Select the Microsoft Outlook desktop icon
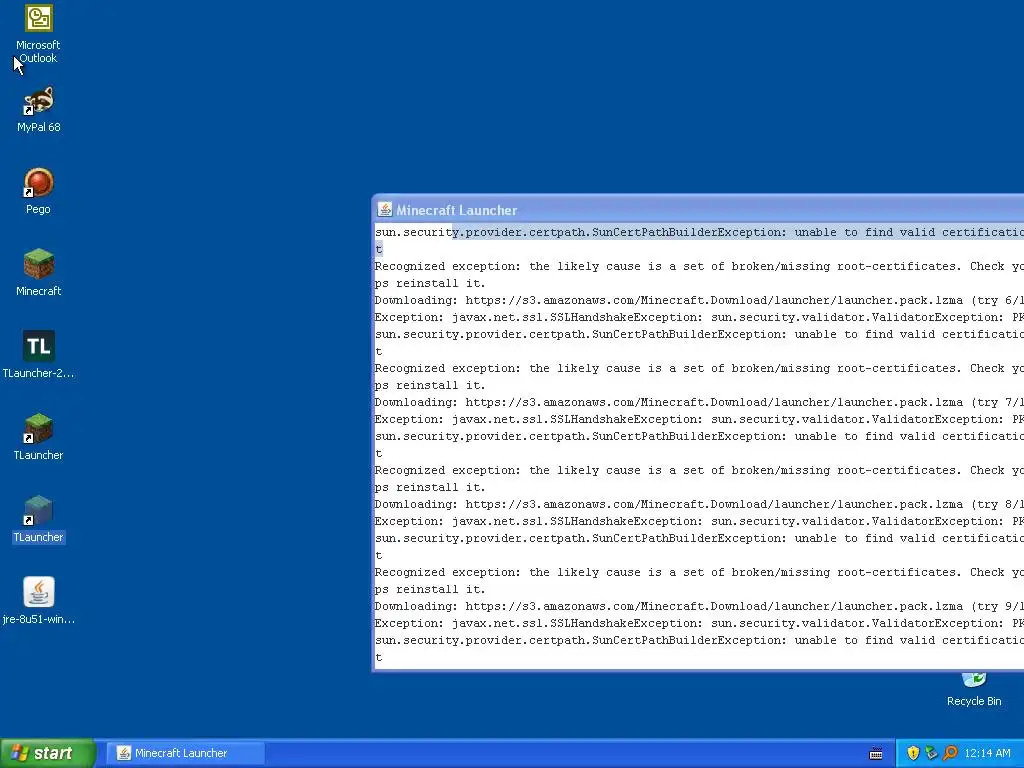 [x=38, y=34]
